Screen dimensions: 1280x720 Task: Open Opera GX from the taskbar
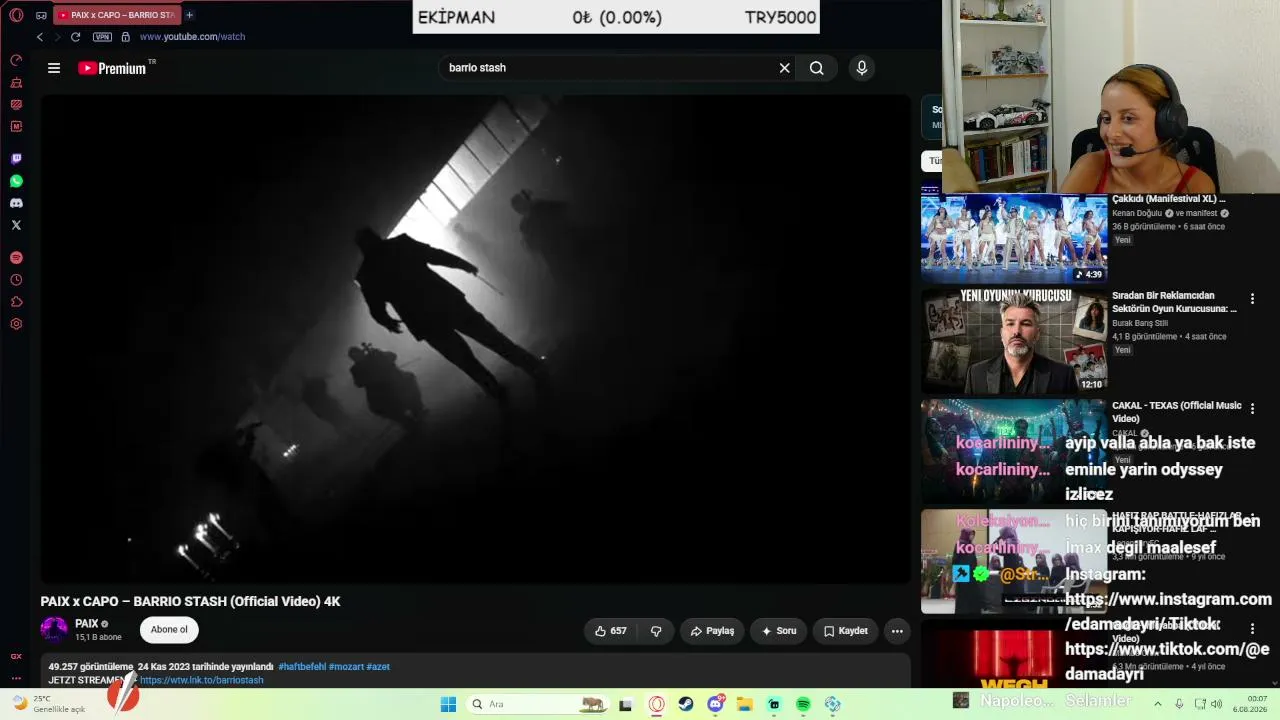coord(656,704)
